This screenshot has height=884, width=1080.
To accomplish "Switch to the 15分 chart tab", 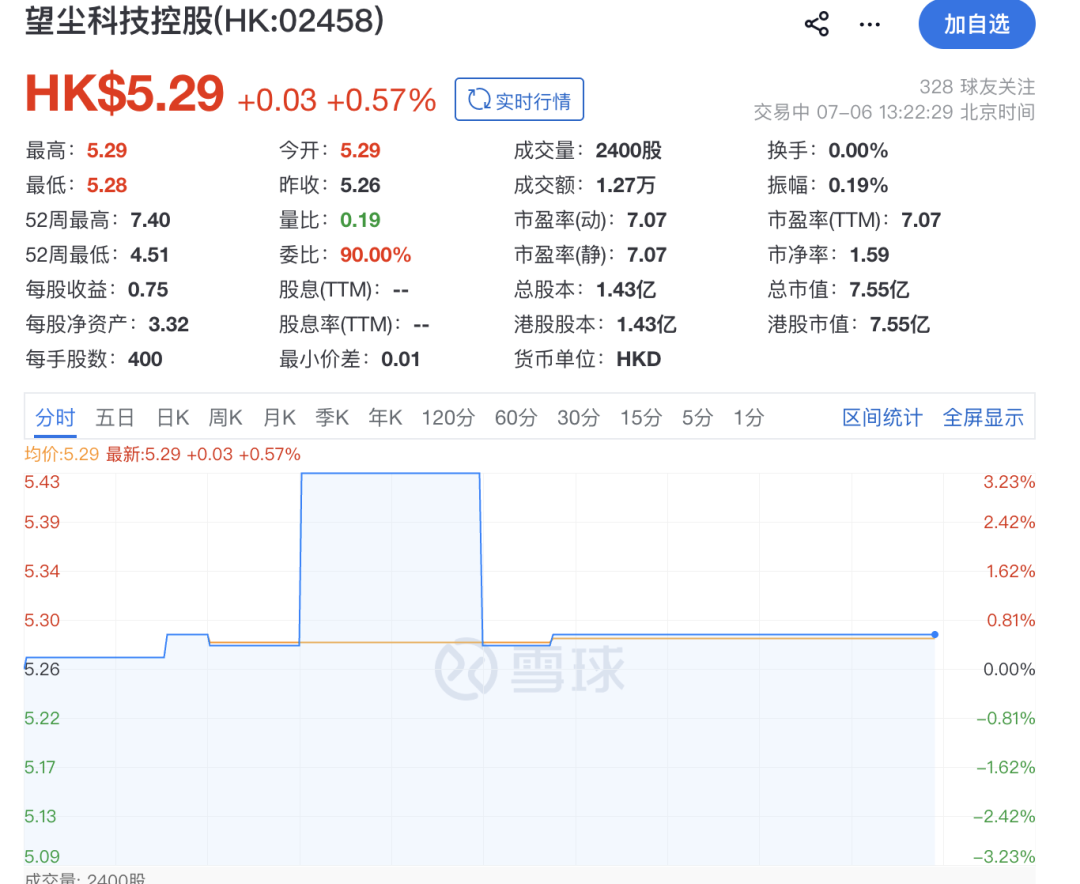I will [641, 418].
